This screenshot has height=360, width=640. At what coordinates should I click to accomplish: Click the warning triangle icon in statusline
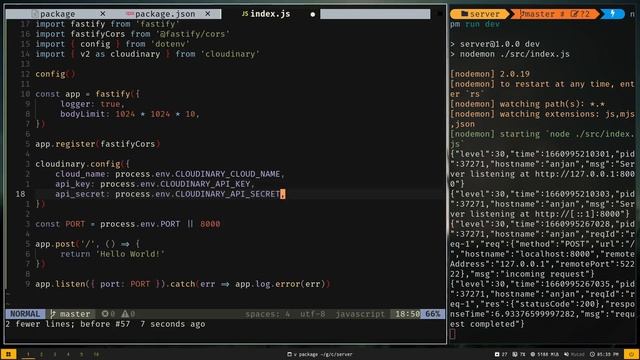click(125, 314)
